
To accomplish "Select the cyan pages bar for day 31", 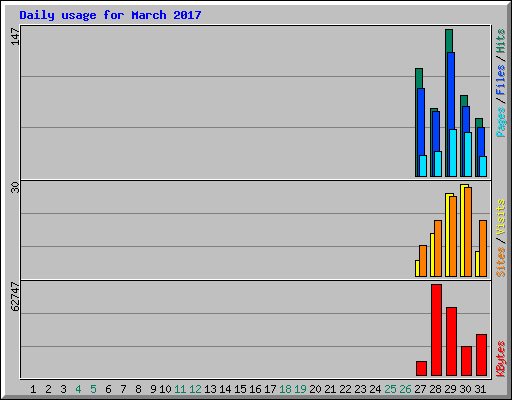I will tap(483, 167).
